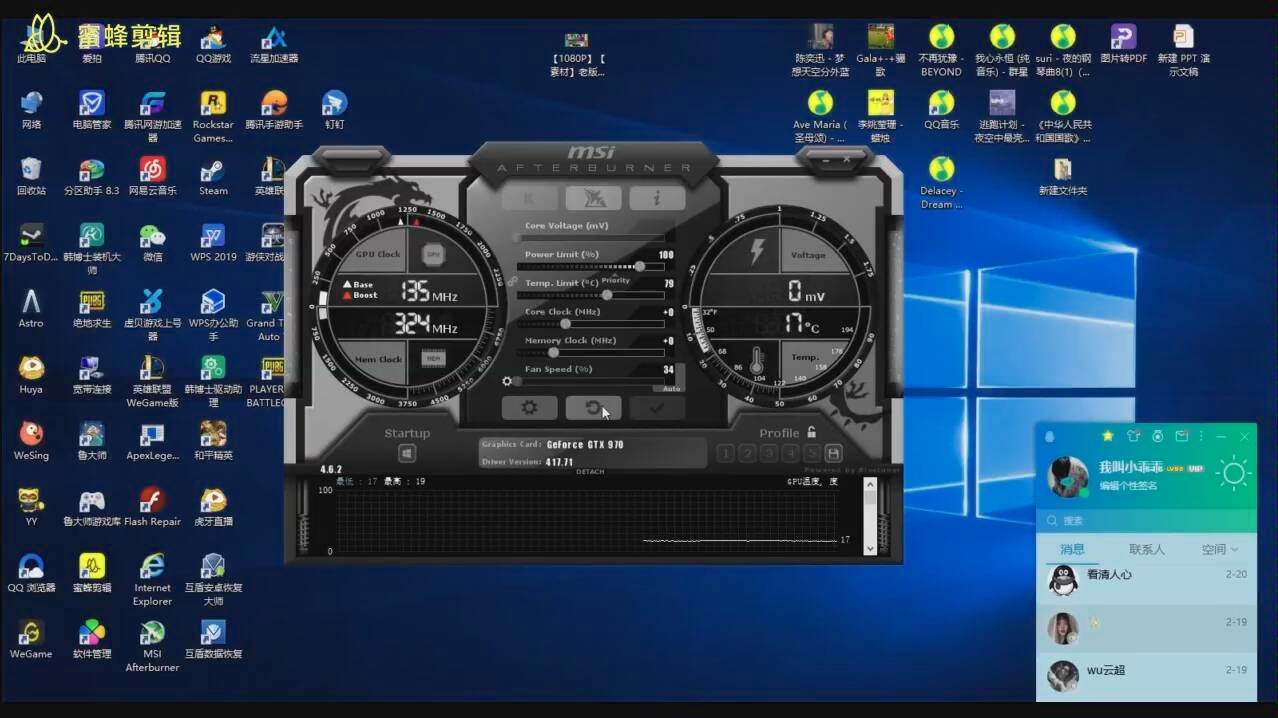1278x718 pixels.
Task: Click the monitoring graph scrollbar up arrow
Action: click(x=869, y=484)
